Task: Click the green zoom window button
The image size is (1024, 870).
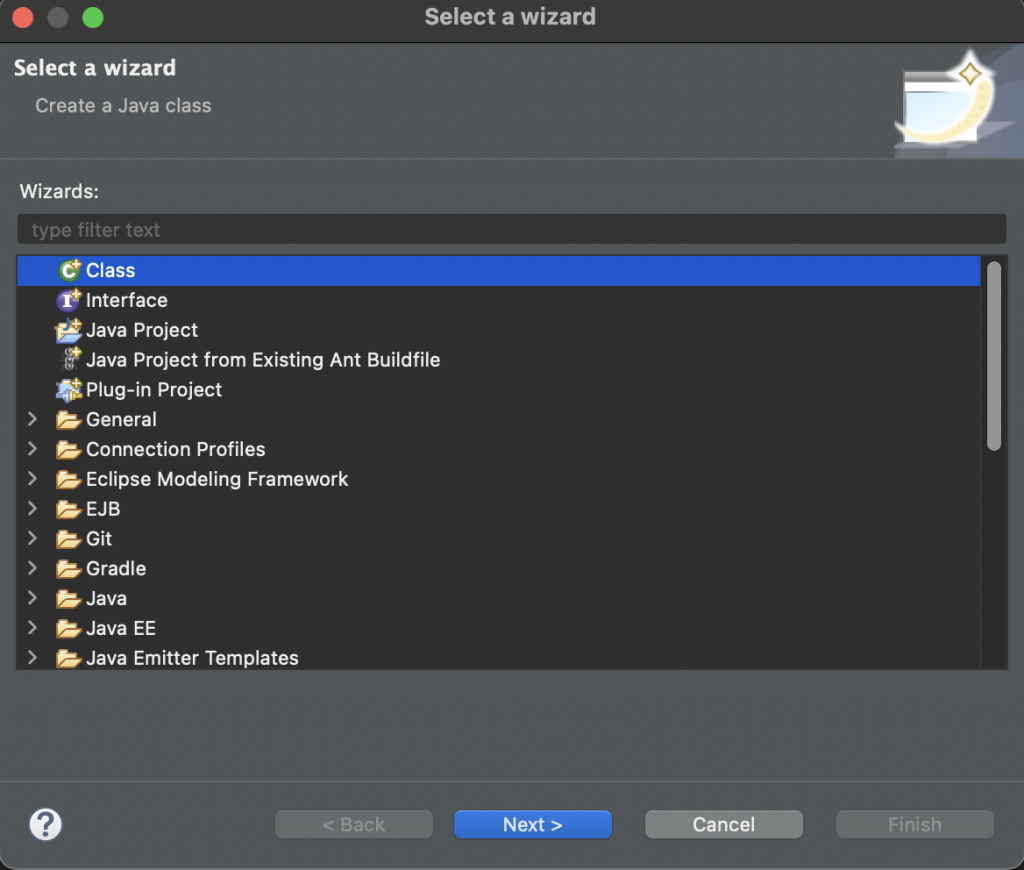Action: point(93,17)
